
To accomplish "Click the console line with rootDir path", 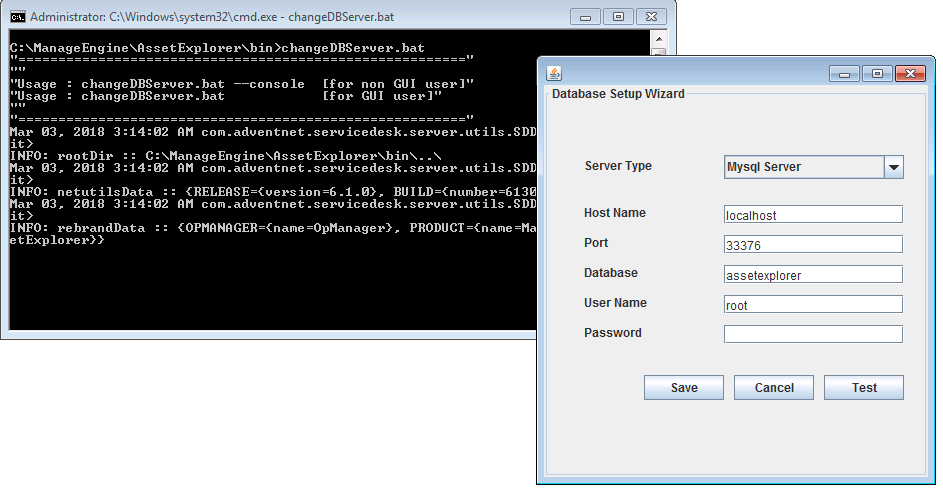I will click(x=226, y=156).
